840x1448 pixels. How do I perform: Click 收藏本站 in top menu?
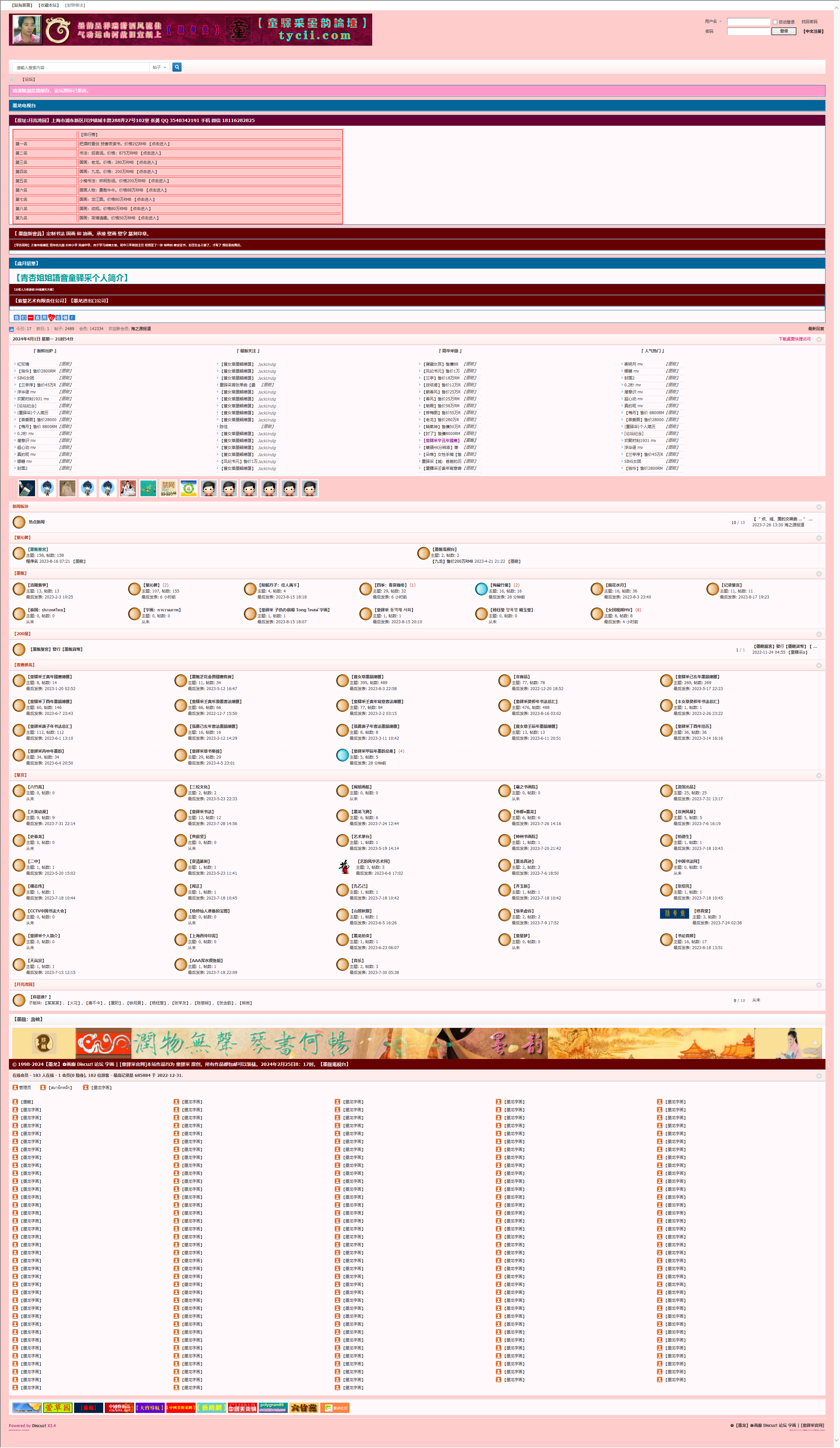(x=48, y=5)
